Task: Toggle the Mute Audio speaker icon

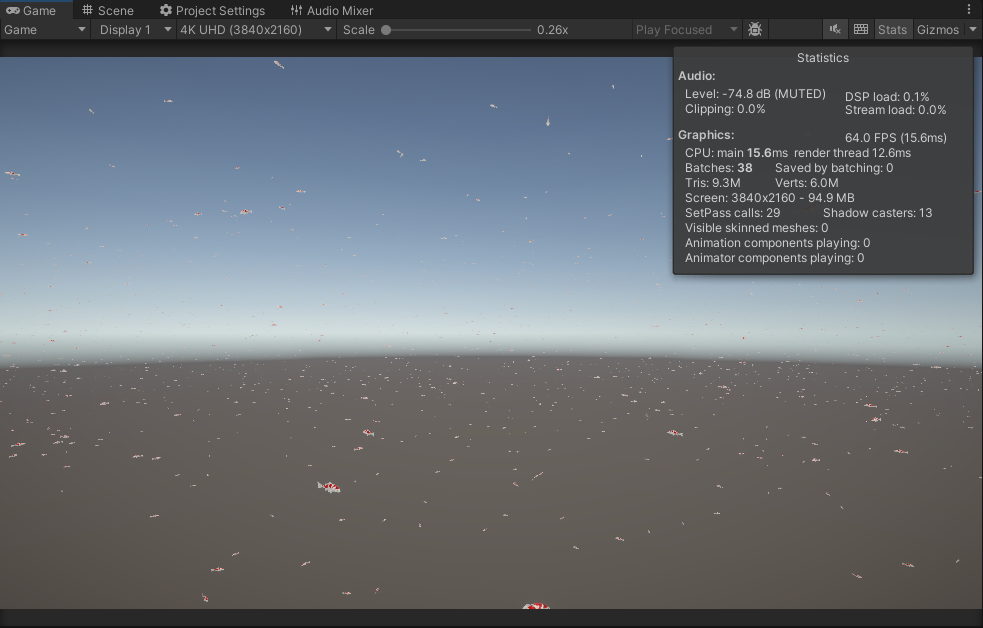Action: pos(835,29)
